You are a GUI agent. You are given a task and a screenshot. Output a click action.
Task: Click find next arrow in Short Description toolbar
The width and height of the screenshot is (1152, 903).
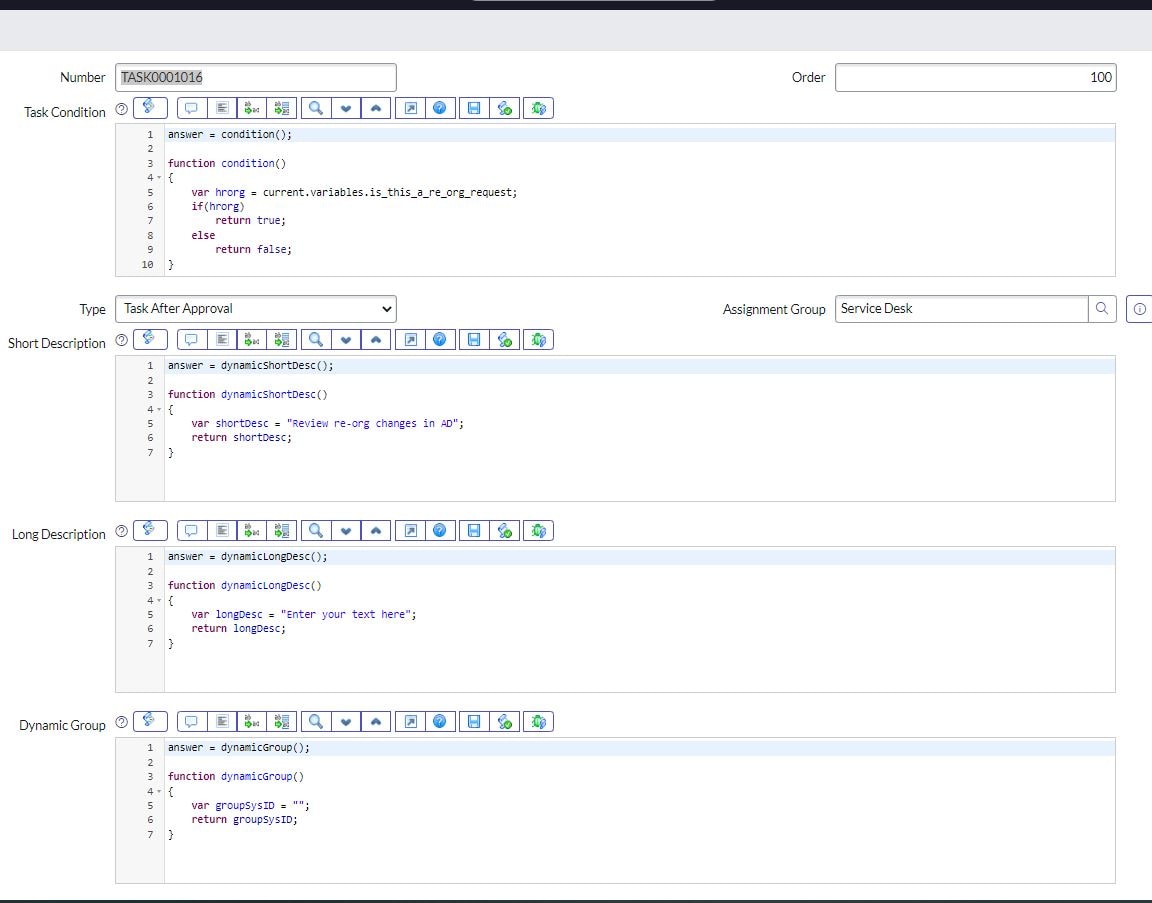tap(346, 339)
